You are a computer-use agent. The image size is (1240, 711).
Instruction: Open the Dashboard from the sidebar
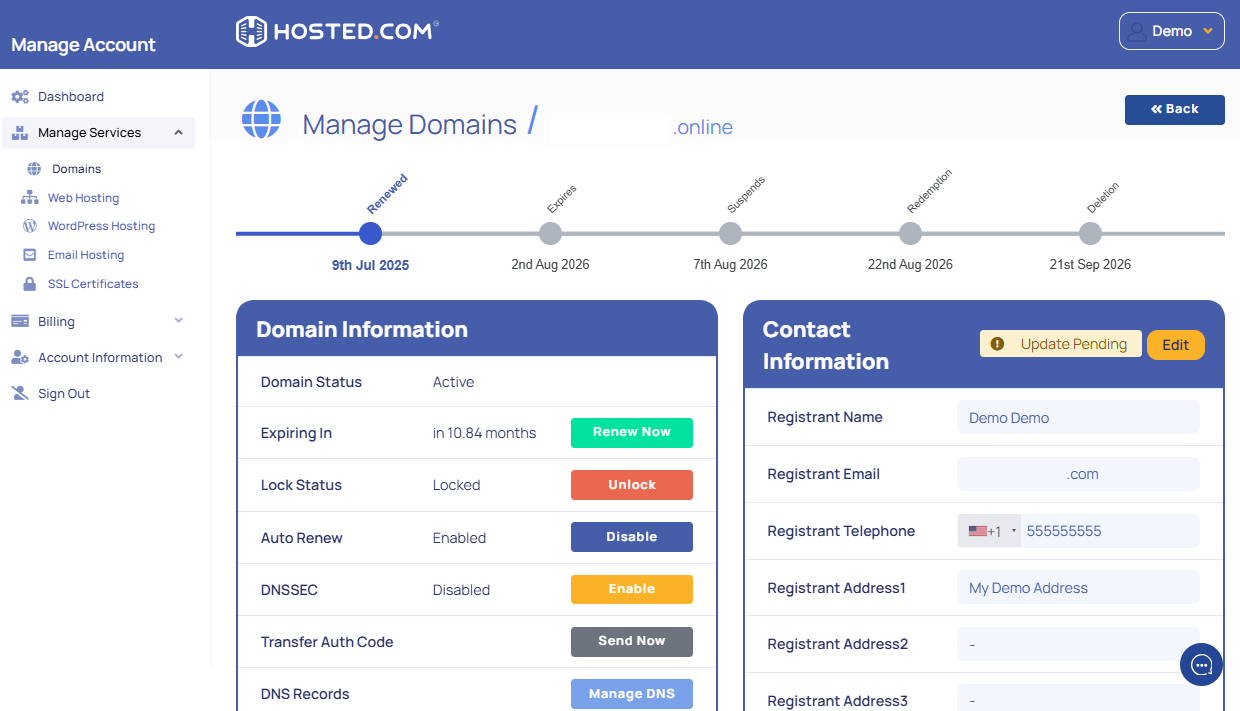click(x=70, y=96)
